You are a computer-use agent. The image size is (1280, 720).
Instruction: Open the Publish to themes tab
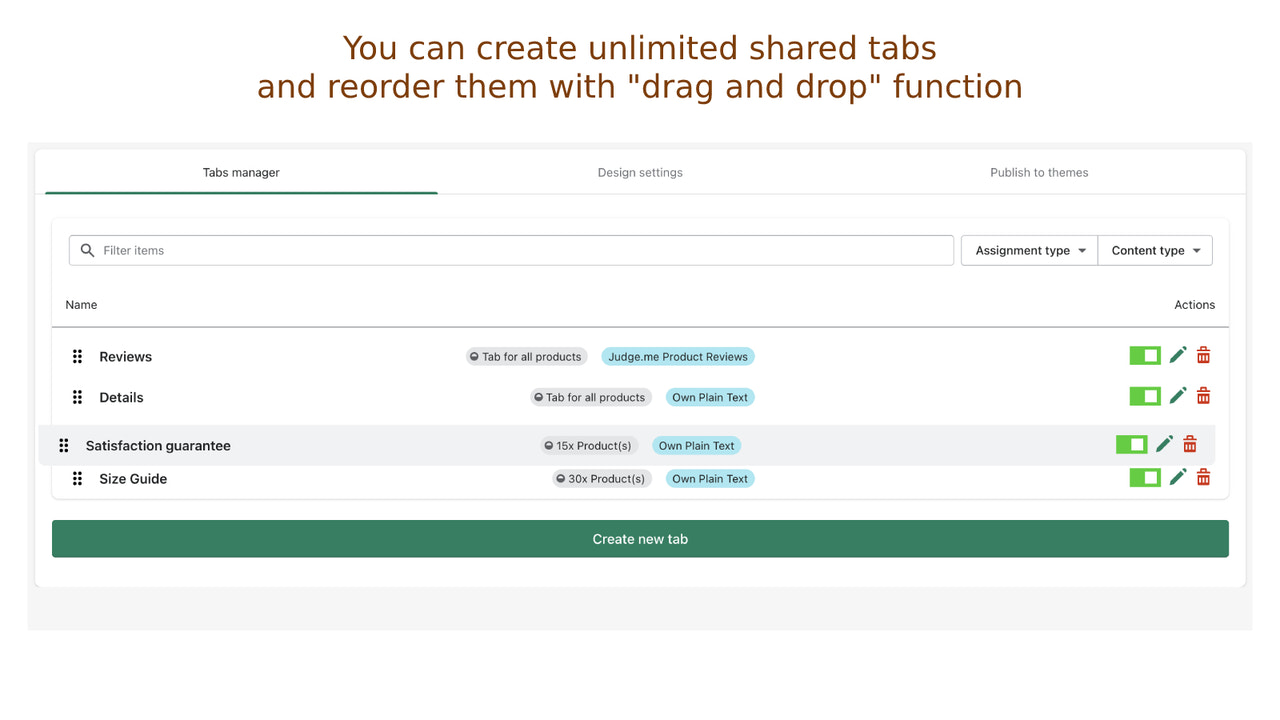pos(1039,172)
